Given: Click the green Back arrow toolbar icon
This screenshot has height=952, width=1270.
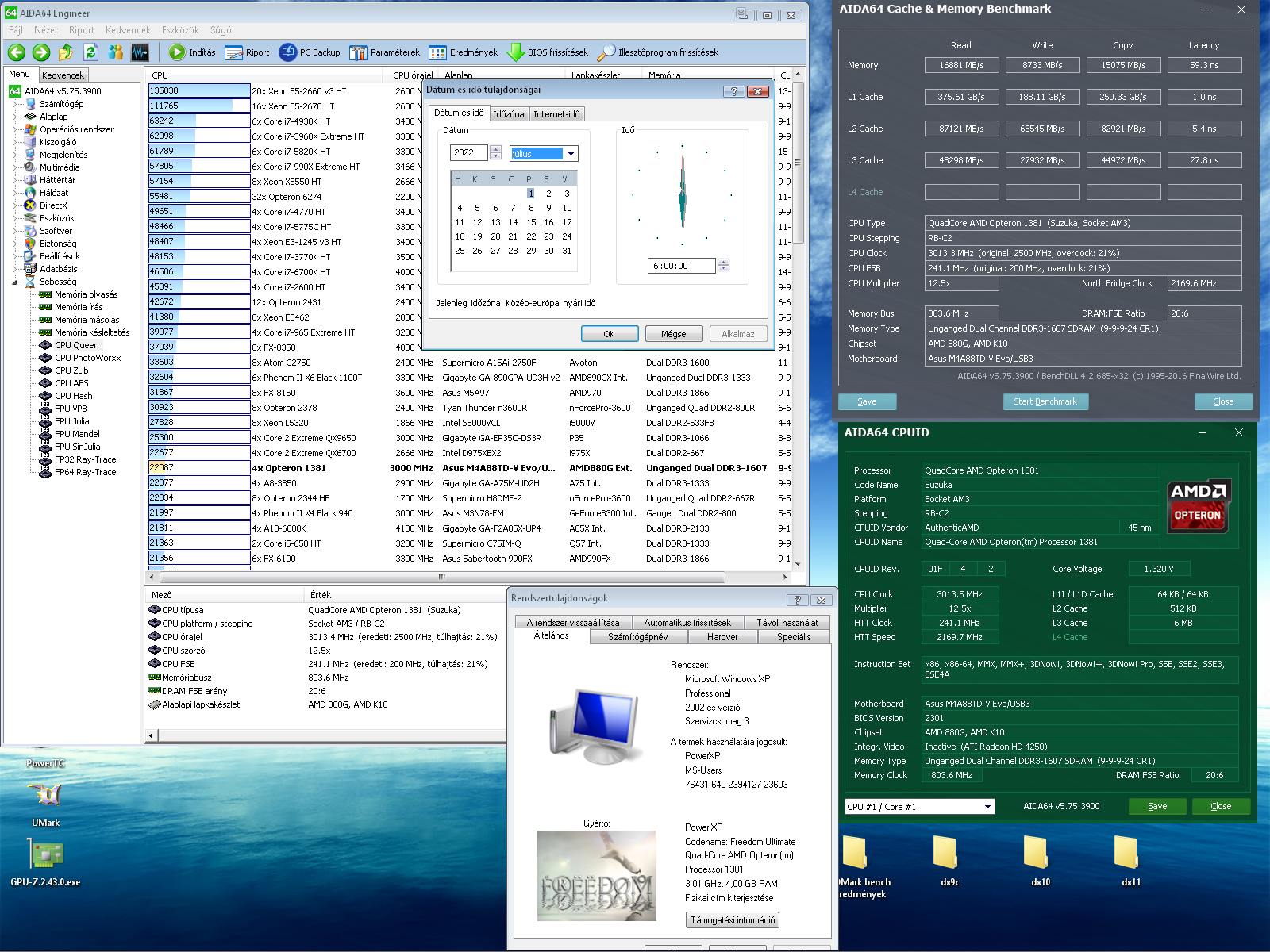Looking at the screenshot, I should click(x=17, y=52).
